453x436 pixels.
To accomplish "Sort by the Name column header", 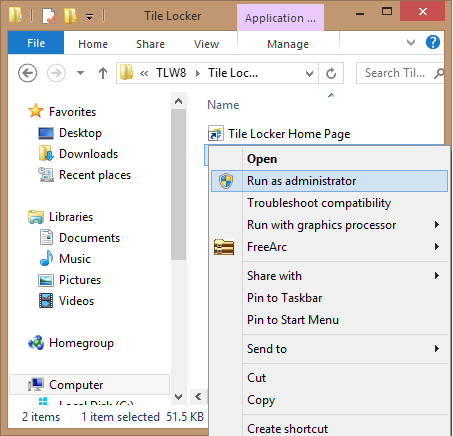I will click(223, 105).
